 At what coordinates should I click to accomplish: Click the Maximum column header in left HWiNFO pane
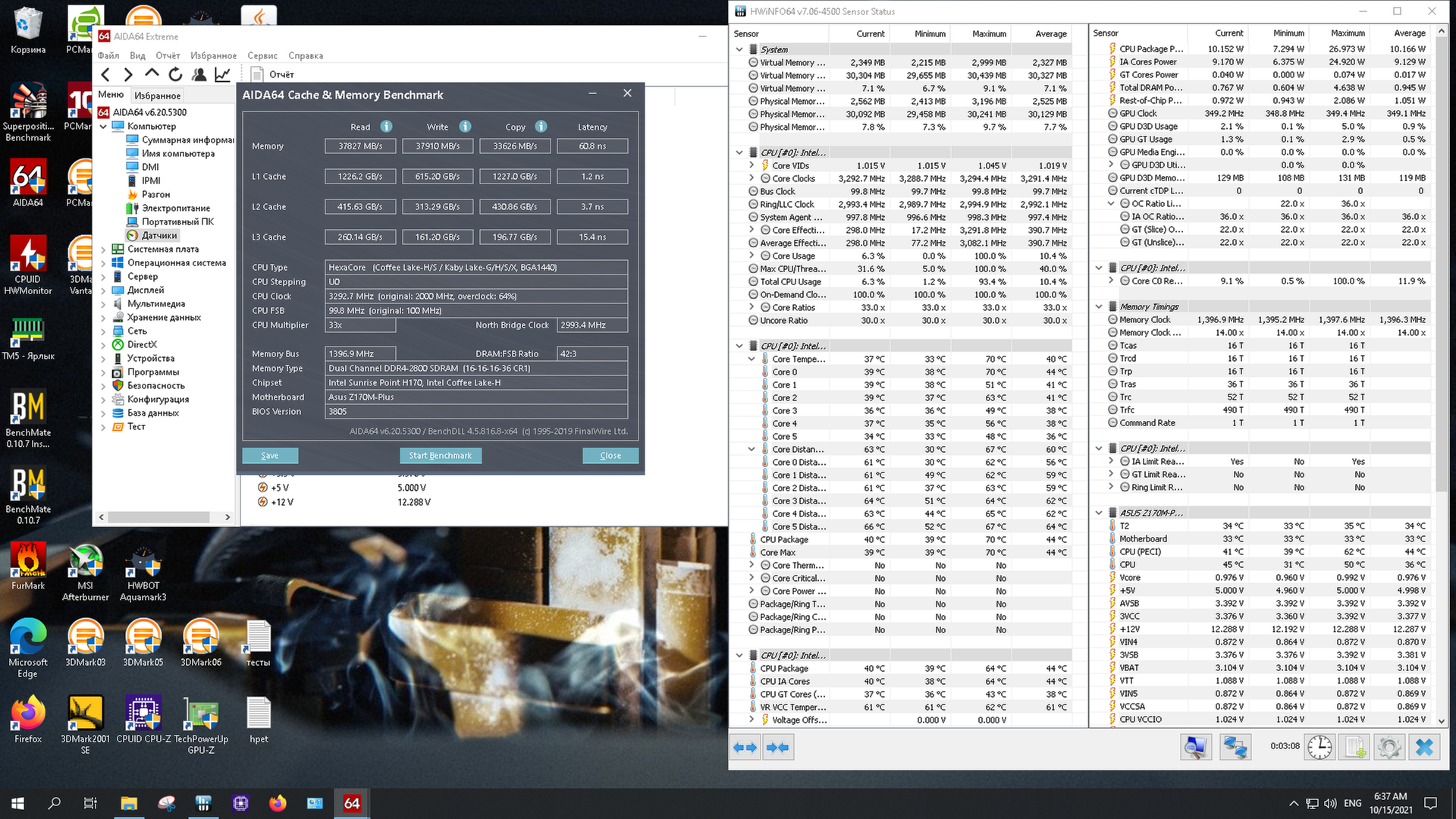[x=989, y=34]
